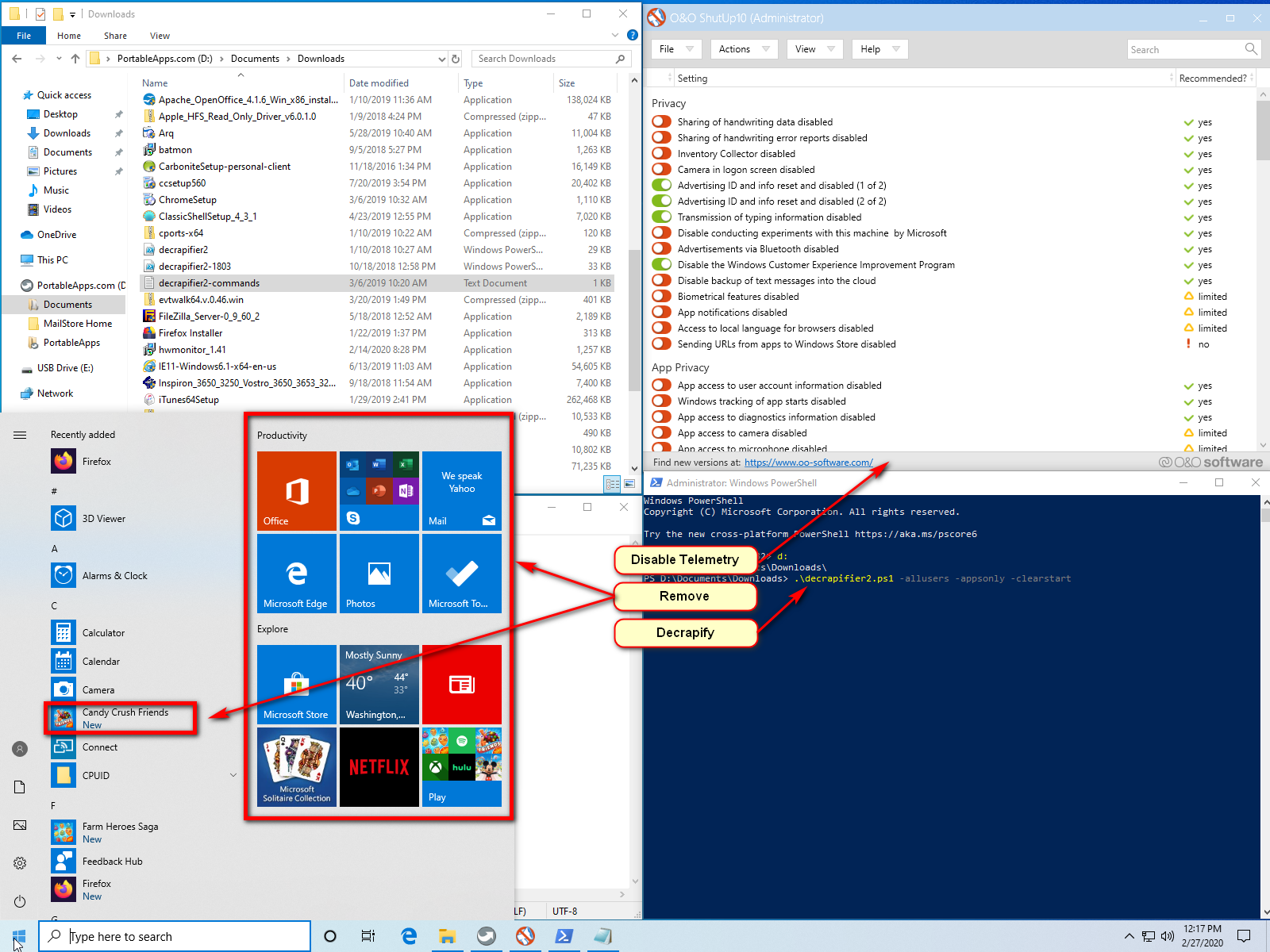Toggle Inventory Collector disabled

click(x=661, y=154)
